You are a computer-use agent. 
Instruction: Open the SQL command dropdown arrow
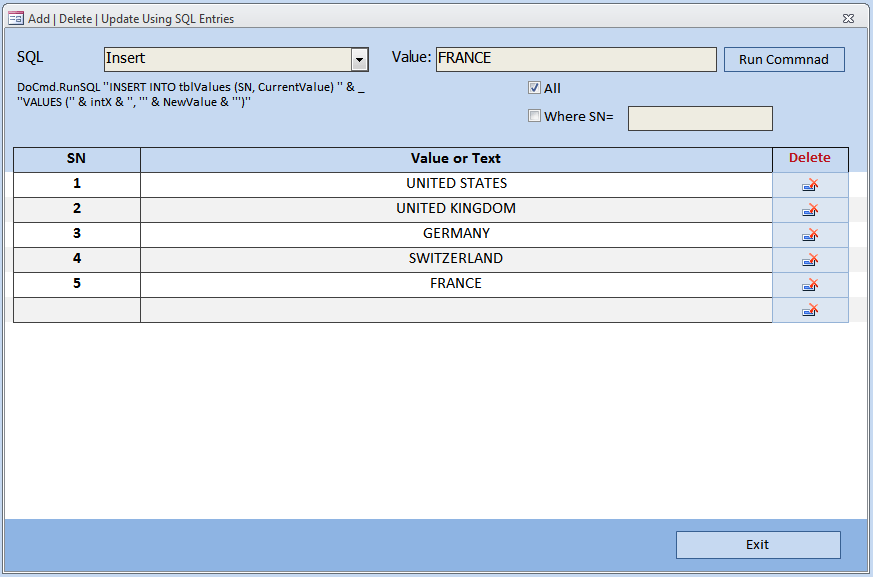coord(360,60)
